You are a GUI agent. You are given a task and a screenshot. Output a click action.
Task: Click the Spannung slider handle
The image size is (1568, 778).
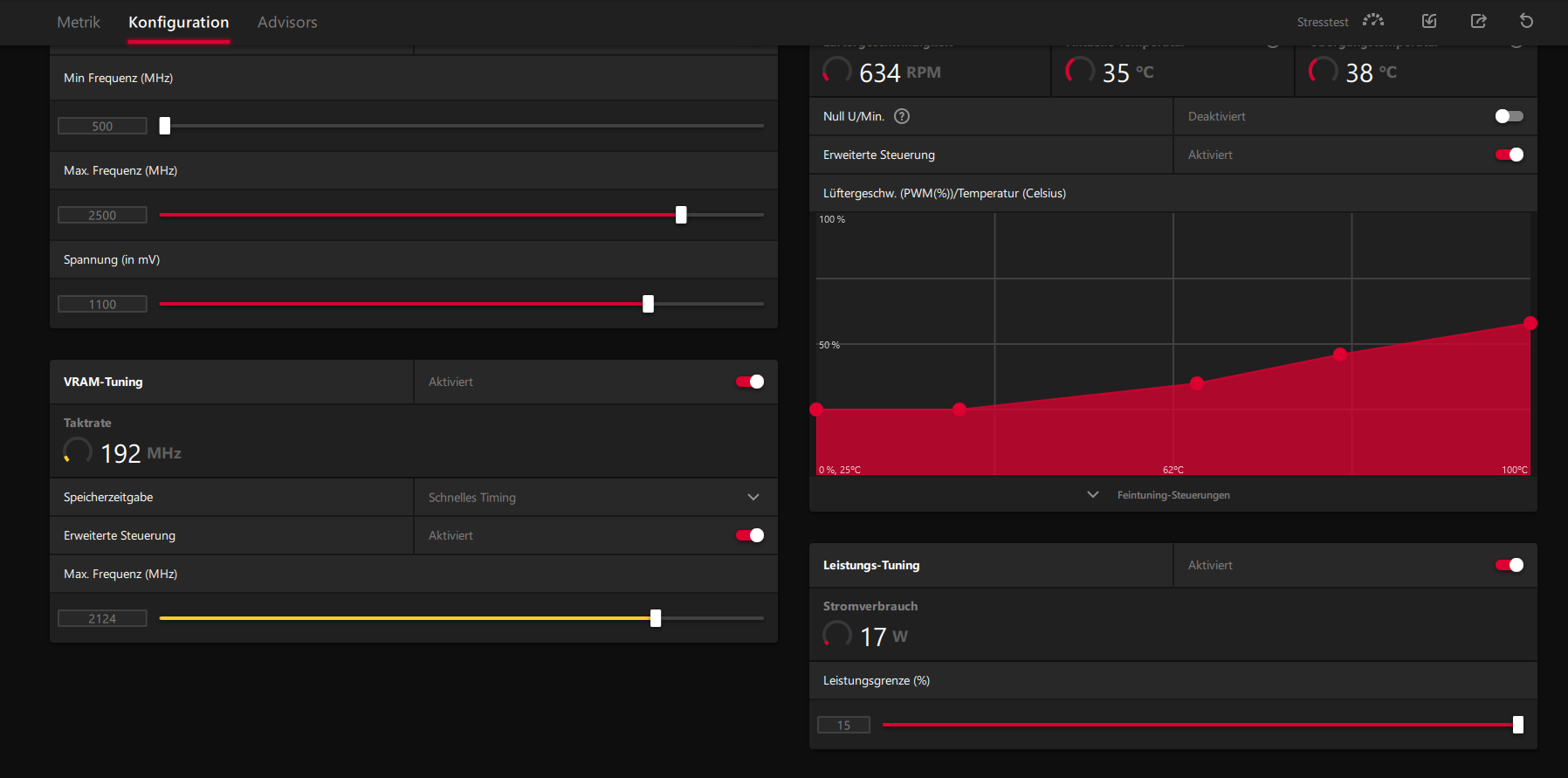(648, 304)
